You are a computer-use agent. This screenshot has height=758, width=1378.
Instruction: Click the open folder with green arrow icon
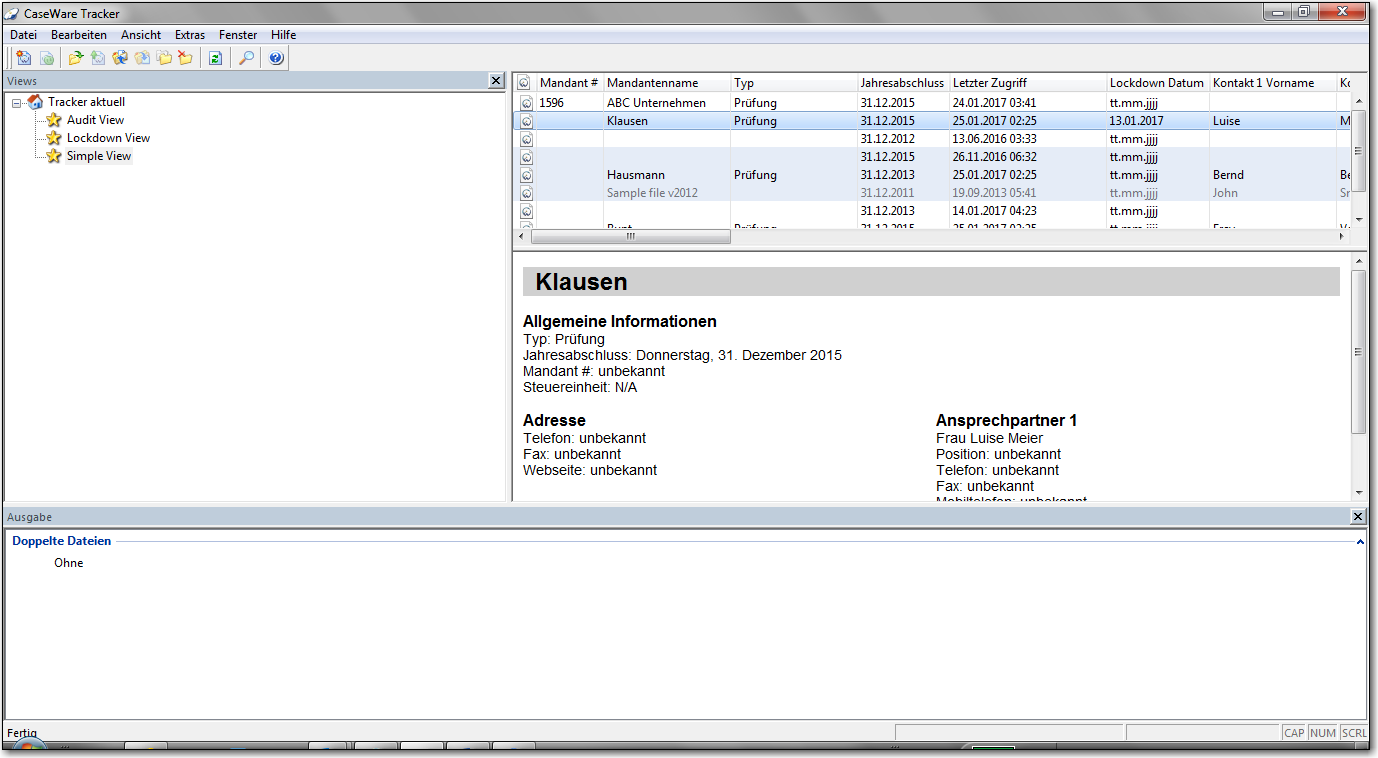(x=76, y=58)
